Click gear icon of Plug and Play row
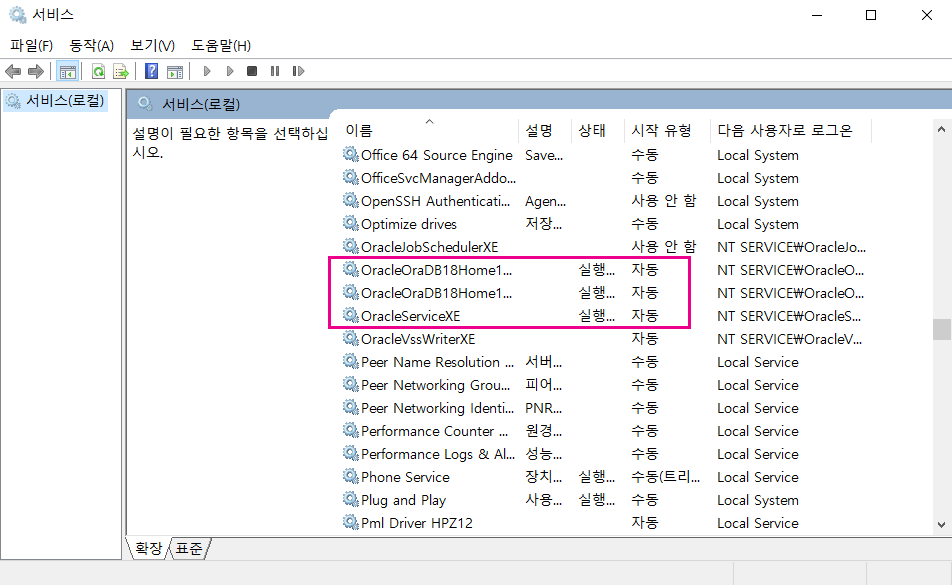This screenshot has height=585, width=952. 350,499
